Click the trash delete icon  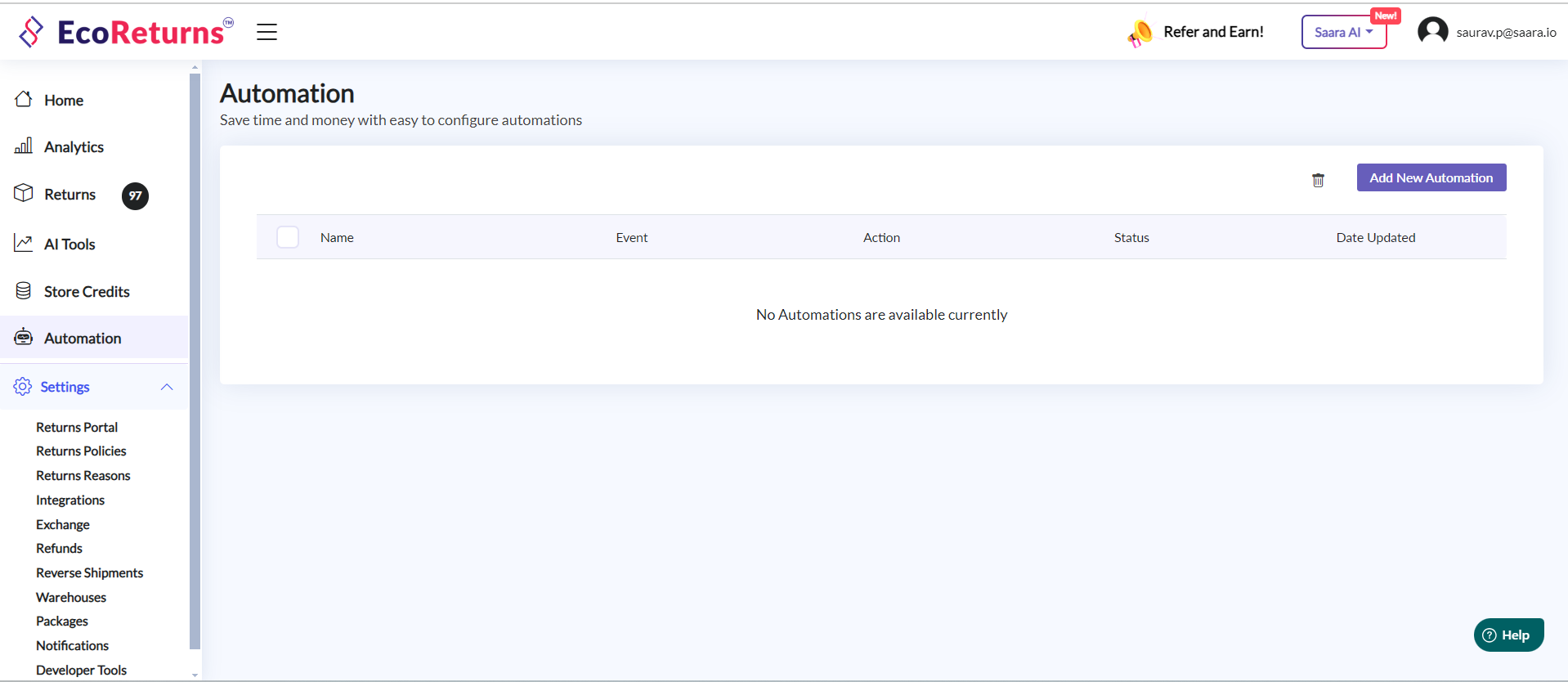point(1318,180)
